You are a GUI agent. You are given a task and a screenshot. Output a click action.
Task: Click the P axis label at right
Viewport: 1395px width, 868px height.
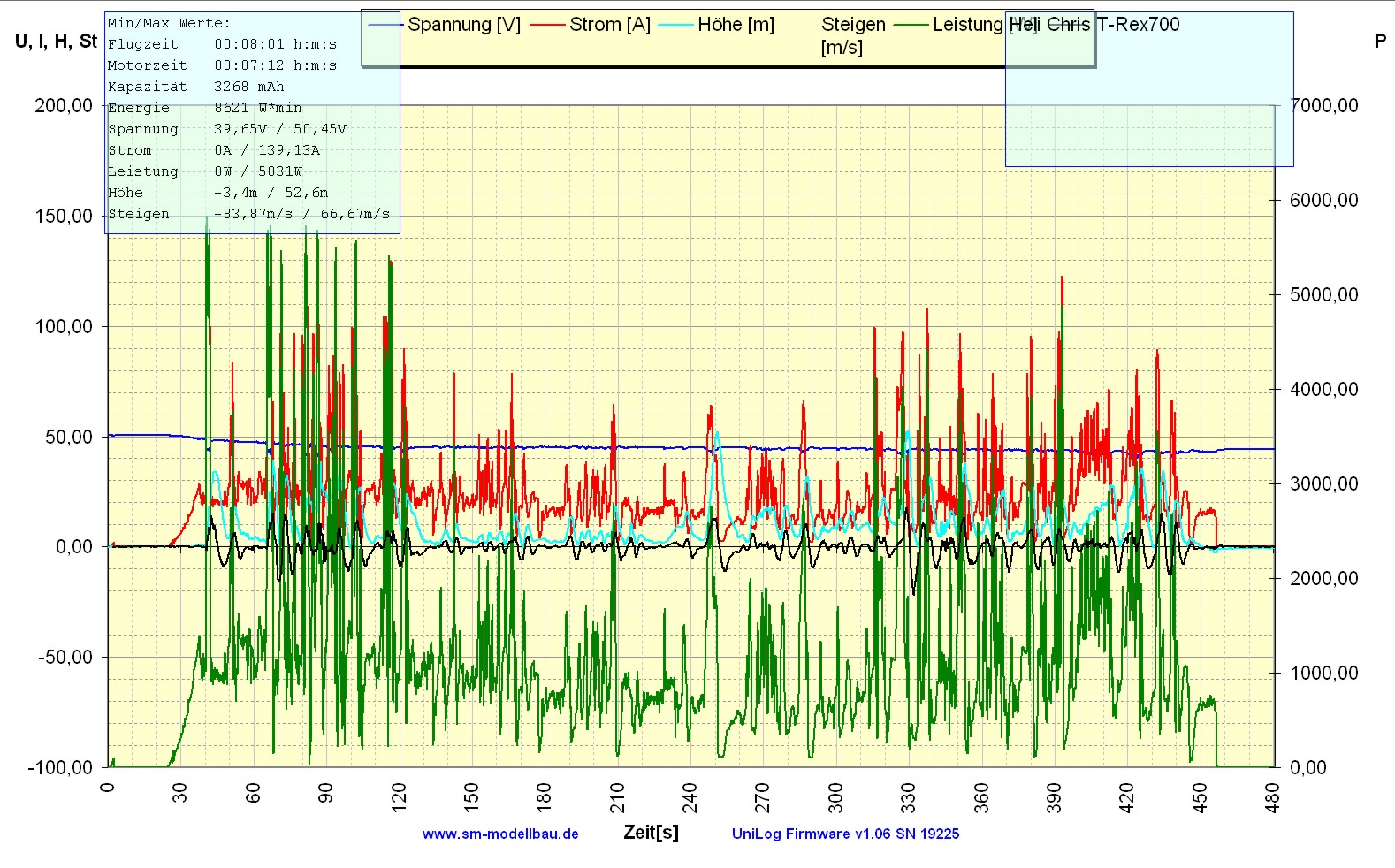(1380, 42)
